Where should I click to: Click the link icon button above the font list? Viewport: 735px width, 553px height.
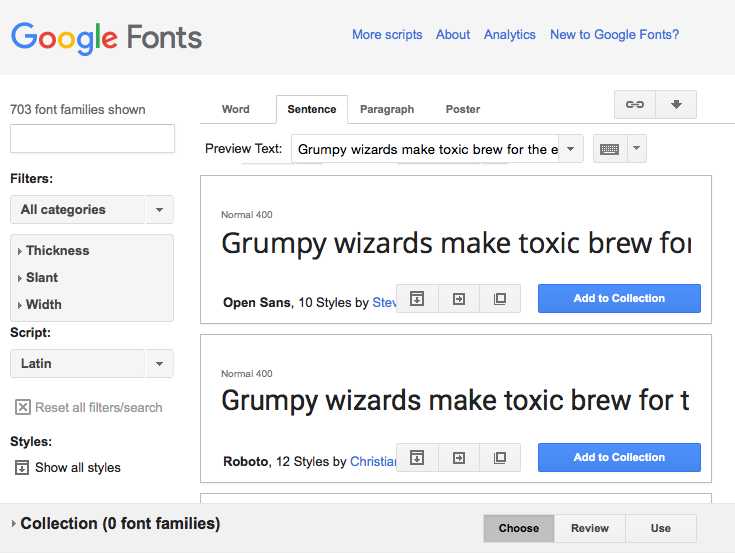click(x=635, y=105)
